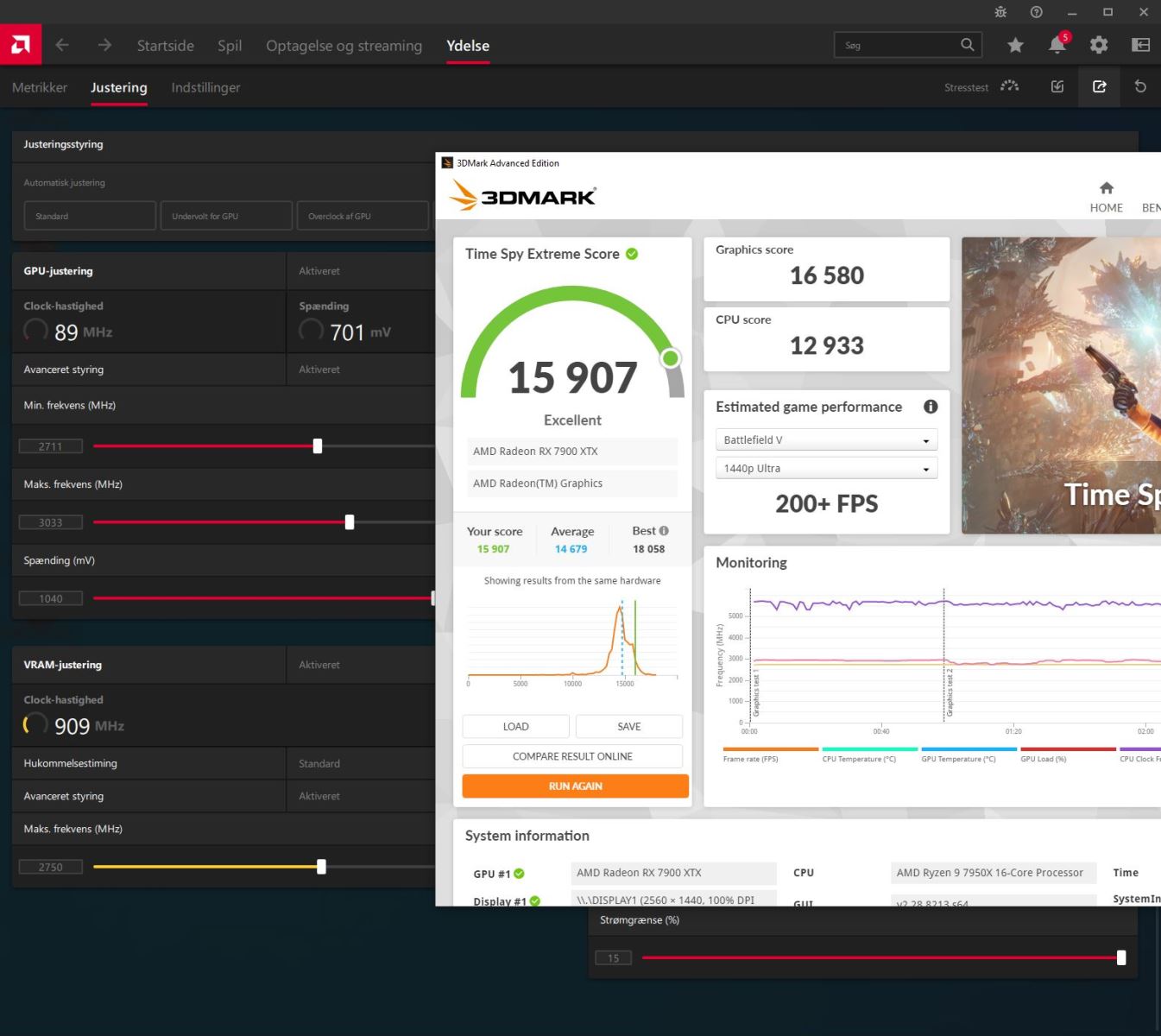Go back with the left arrow
This screenshot has width=1161, height=1036.
point(62,45)
